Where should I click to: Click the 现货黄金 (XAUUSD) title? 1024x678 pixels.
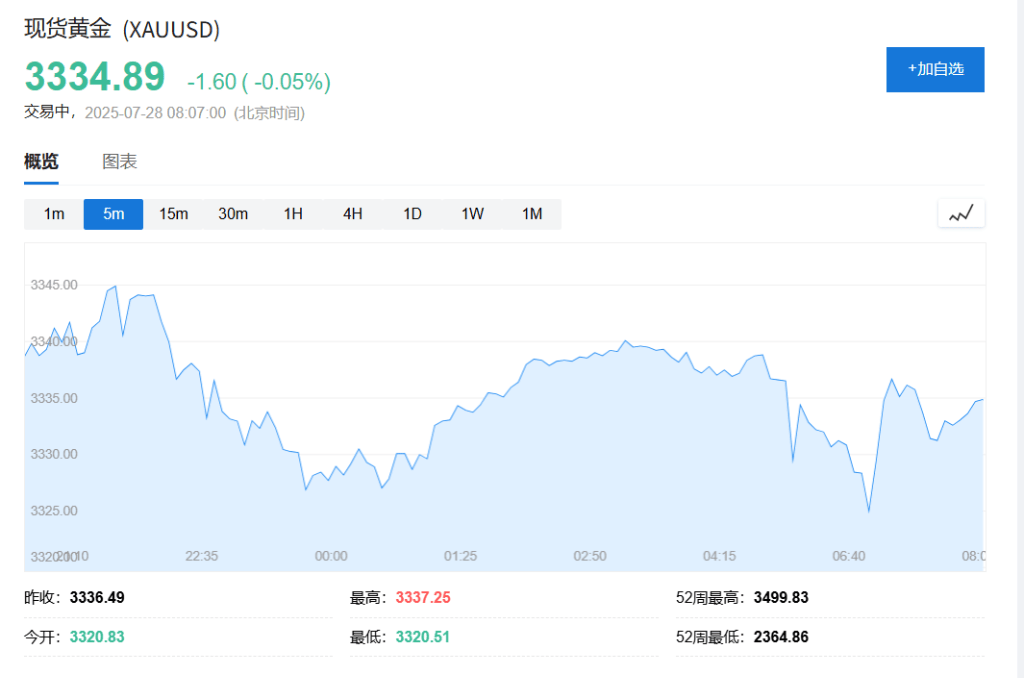tap(122, 29)
